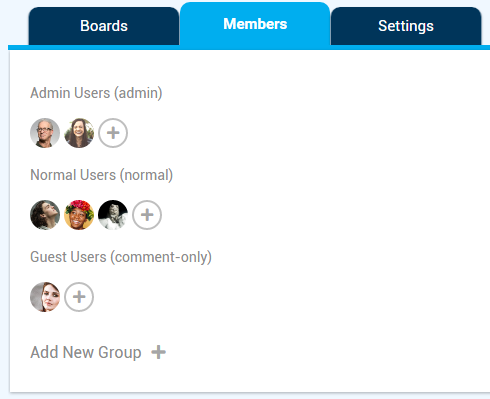Select the laughing long-haired woman admin avatar
The width and height of the screenshot is (490, 399).
79,133
